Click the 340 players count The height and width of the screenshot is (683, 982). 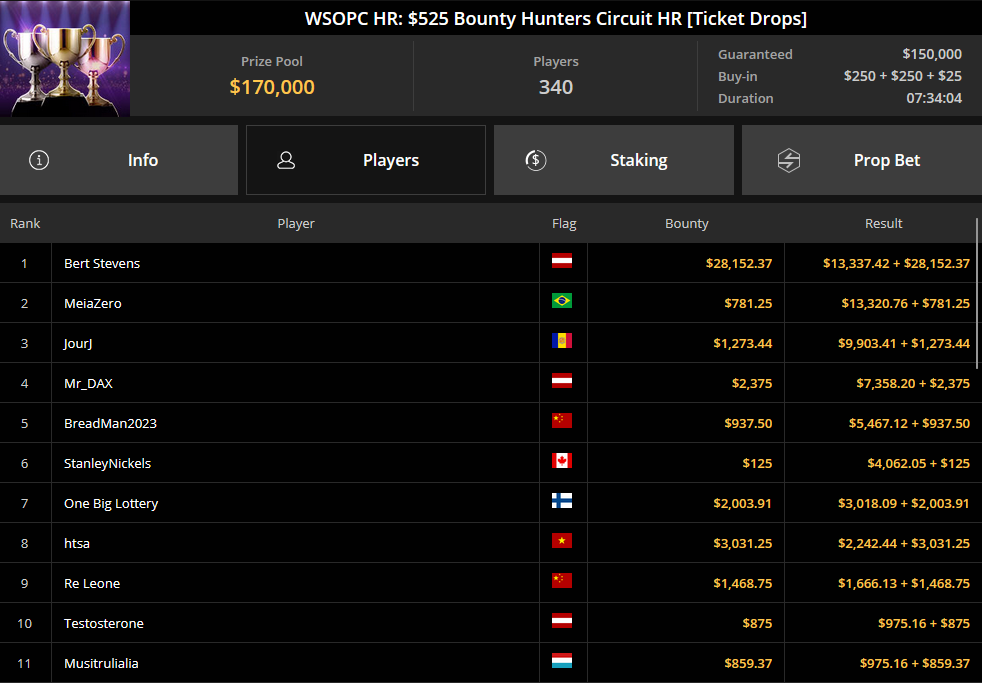[x=556, y=87]
